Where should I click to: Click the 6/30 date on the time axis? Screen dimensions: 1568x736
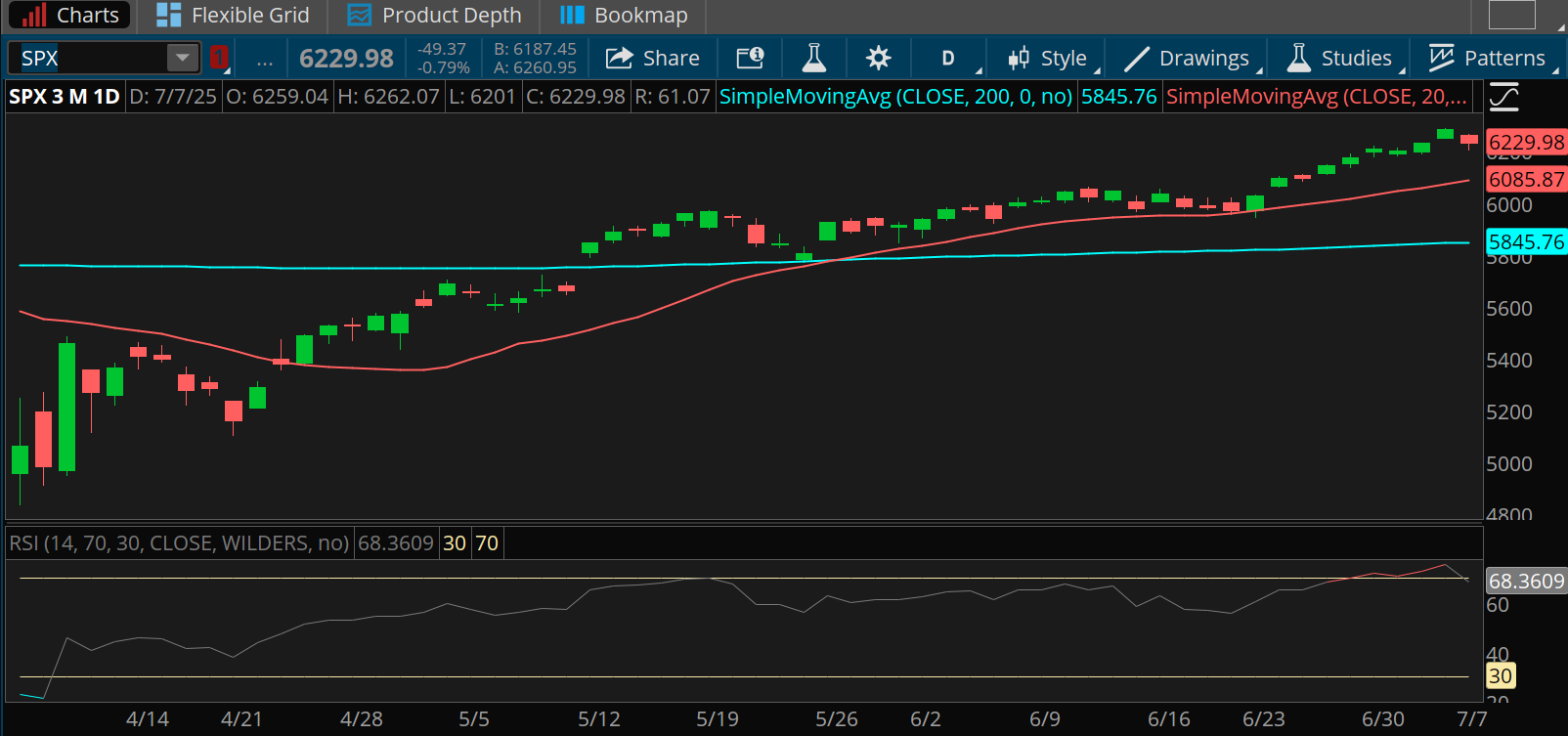pos(1383,719)
